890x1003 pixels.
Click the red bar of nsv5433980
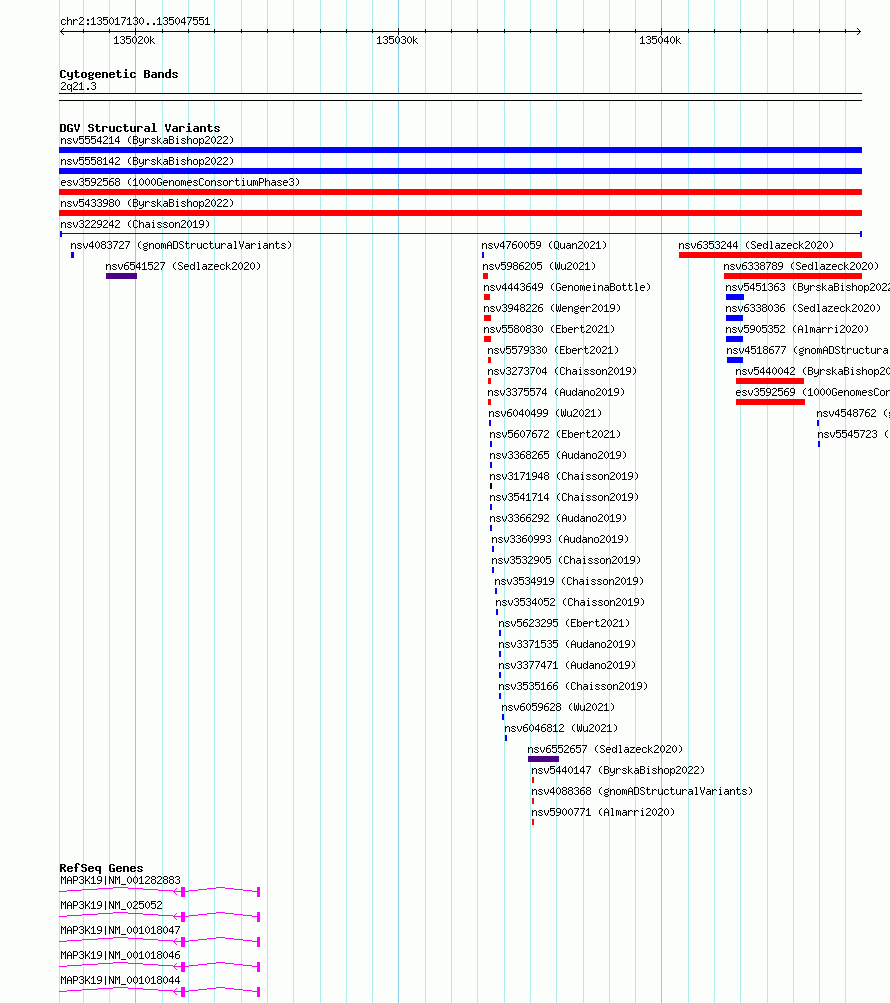pyautogui.click(x=461, y=213)
